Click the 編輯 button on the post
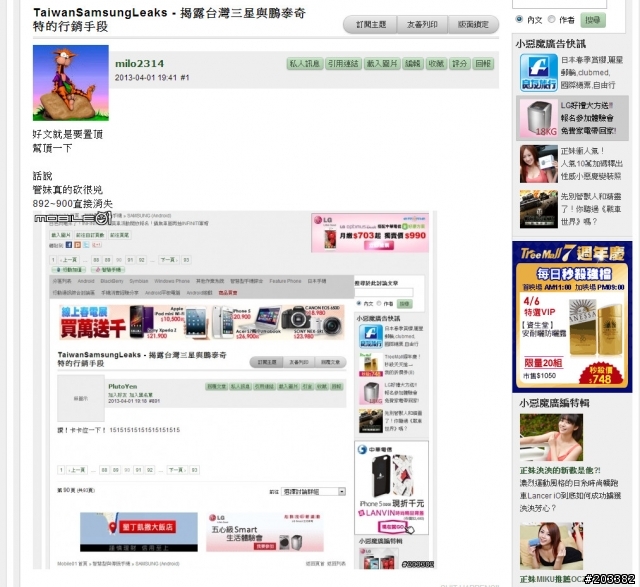This screenshot has width=640, height=587. (413, 64)
